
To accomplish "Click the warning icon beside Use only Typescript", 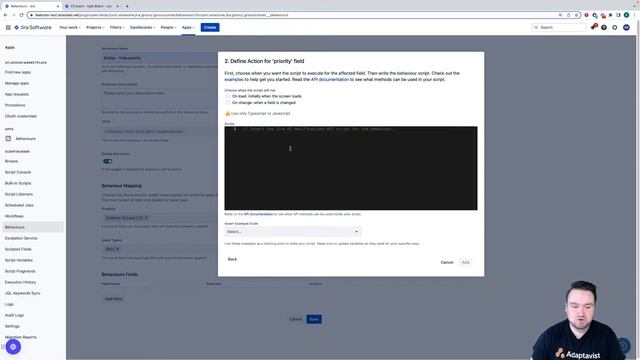I will coord(228,113).
